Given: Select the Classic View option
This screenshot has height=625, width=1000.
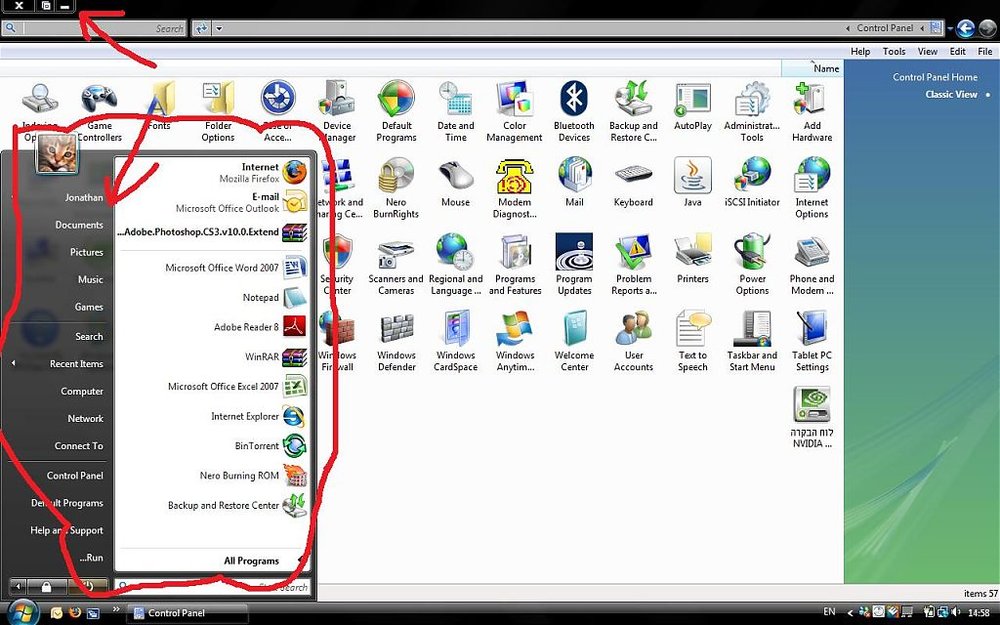Looking at the screenshot, I should pos(952,94).
